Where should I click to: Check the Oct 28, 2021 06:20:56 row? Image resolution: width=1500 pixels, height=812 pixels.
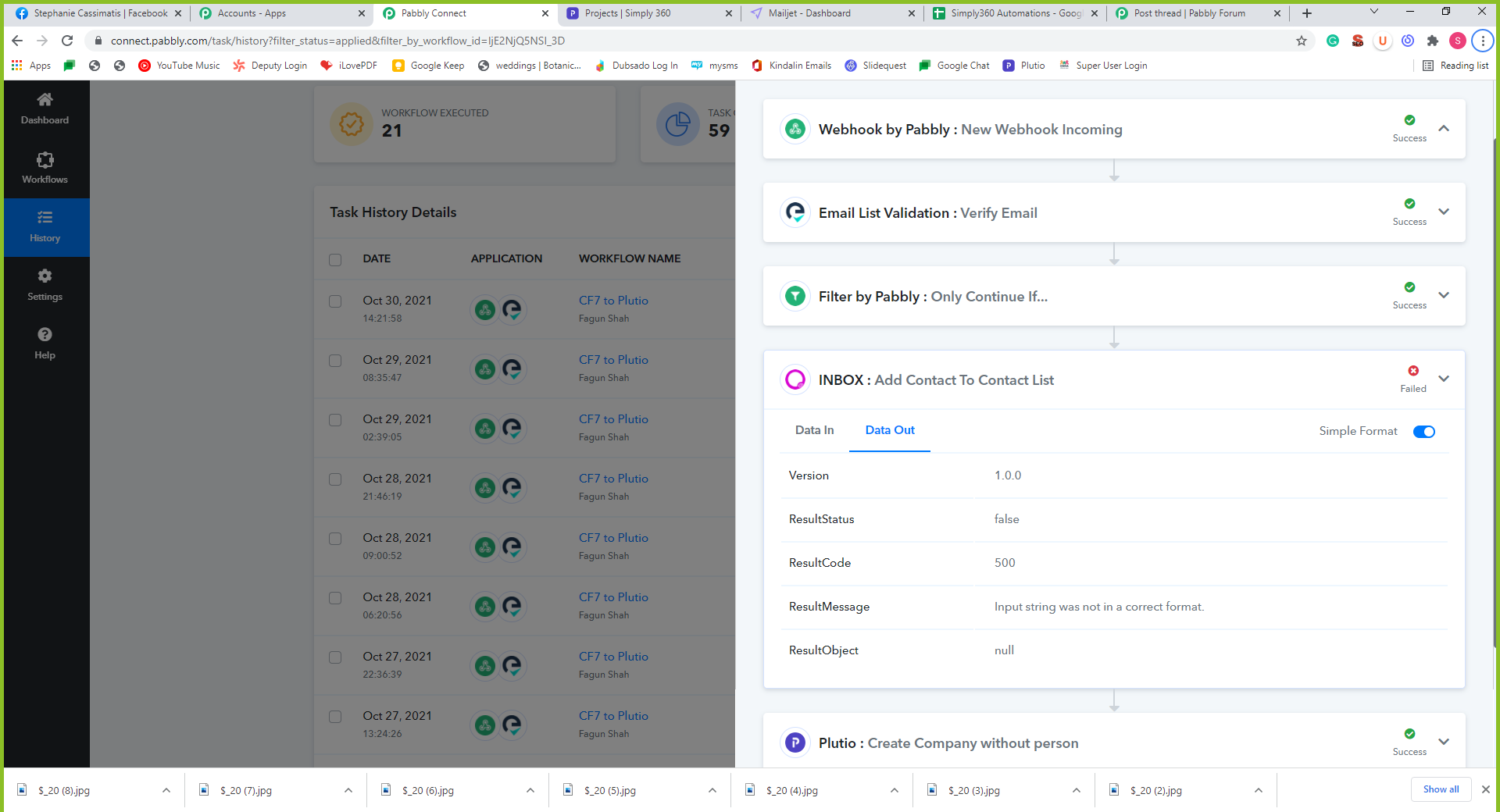335,598
